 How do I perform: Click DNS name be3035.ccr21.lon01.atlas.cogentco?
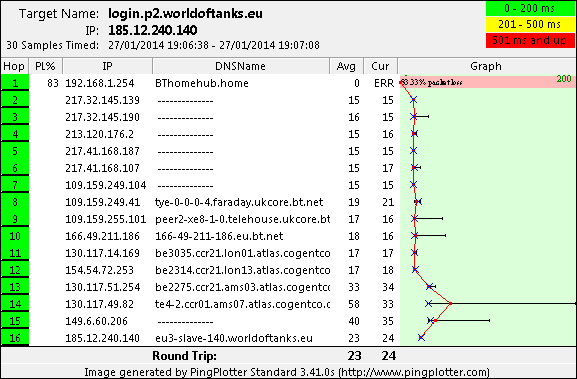tap(243, 253)
